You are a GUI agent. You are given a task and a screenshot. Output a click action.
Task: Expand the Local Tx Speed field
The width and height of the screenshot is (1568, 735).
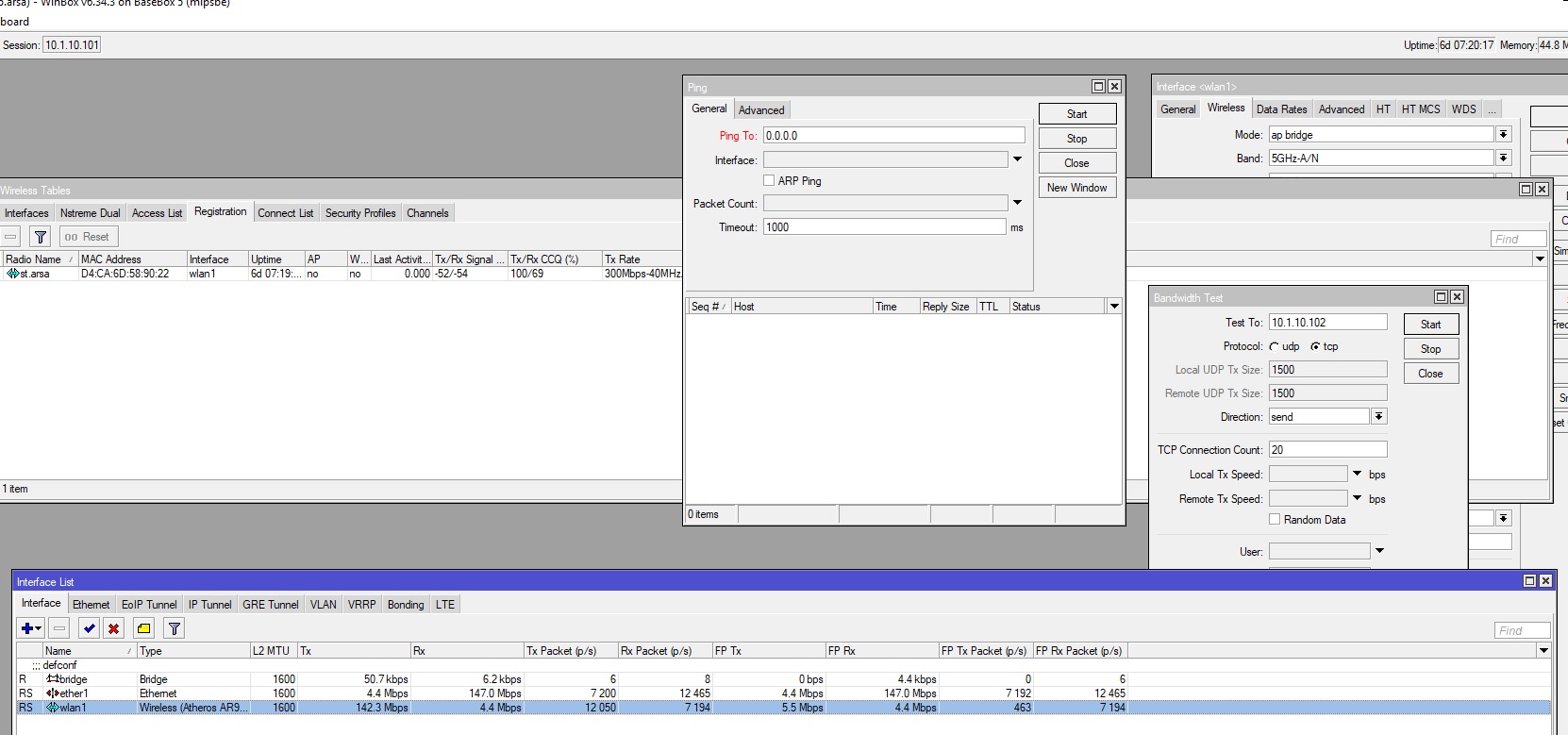pos(1358,474)
